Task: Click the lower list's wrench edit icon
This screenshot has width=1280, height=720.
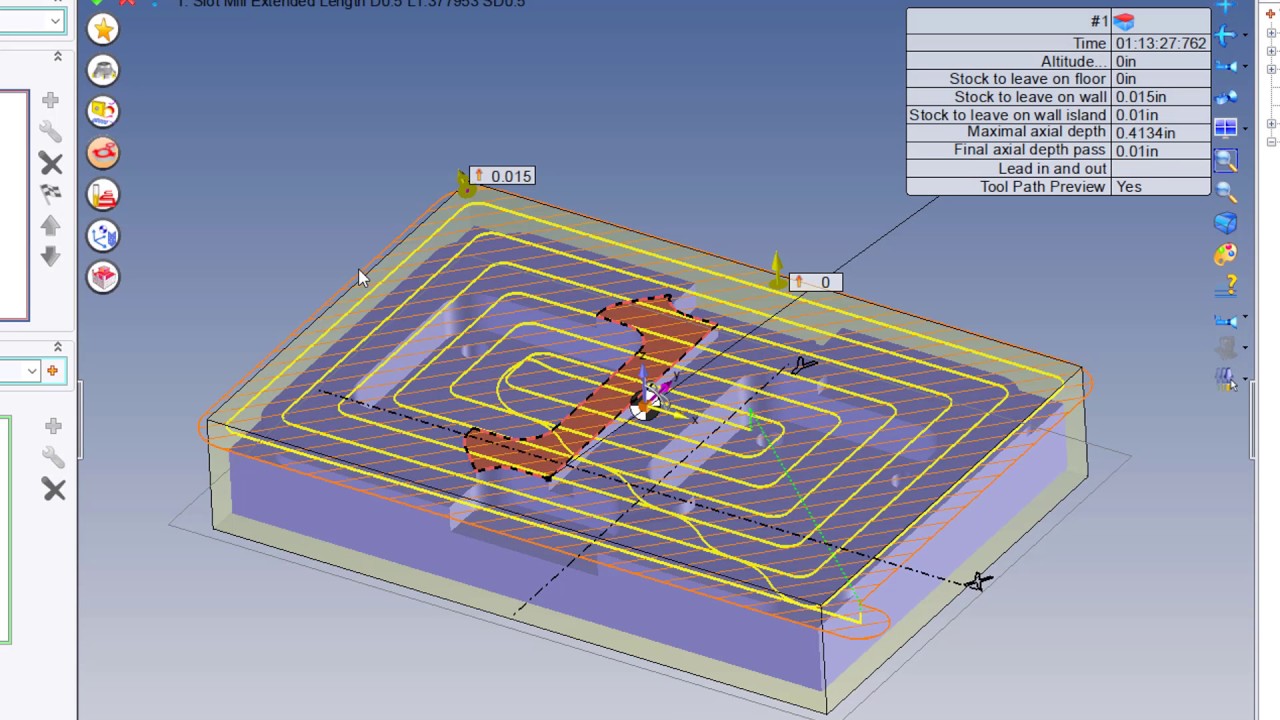Action: click(53, 457)
